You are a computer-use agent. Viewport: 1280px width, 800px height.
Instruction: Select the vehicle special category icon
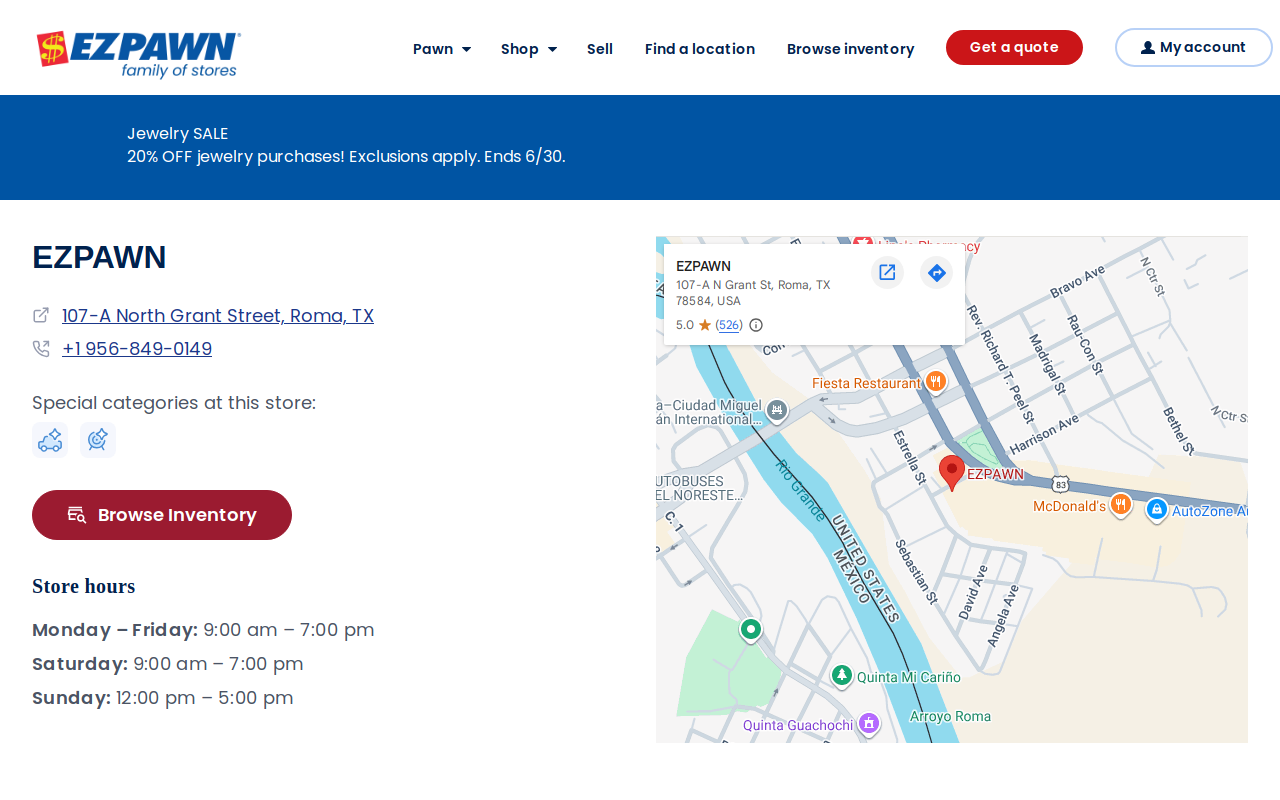click(x=50, y=440)
